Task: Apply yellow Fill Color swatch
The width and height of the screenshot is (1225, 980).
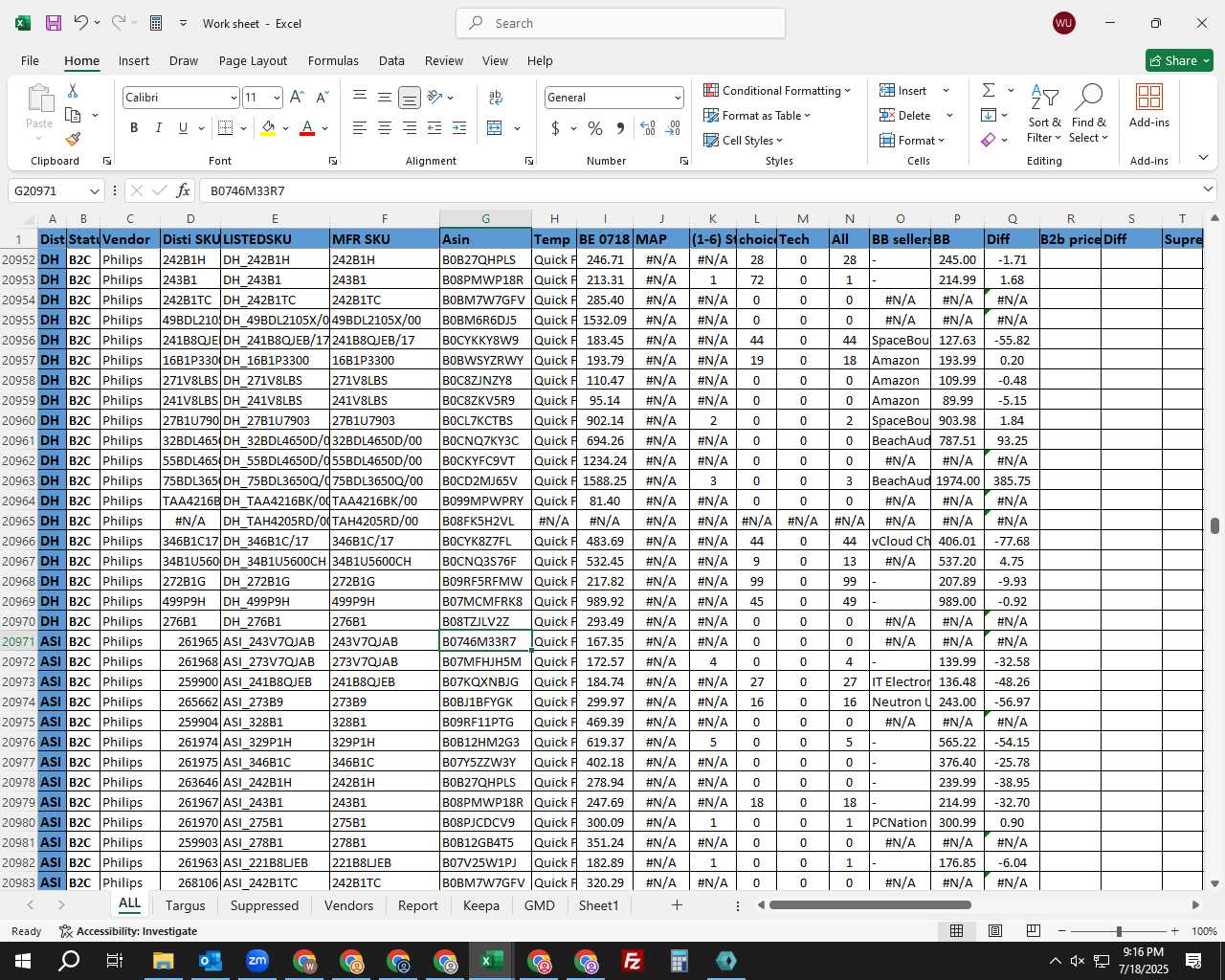Action: (269, 128)
